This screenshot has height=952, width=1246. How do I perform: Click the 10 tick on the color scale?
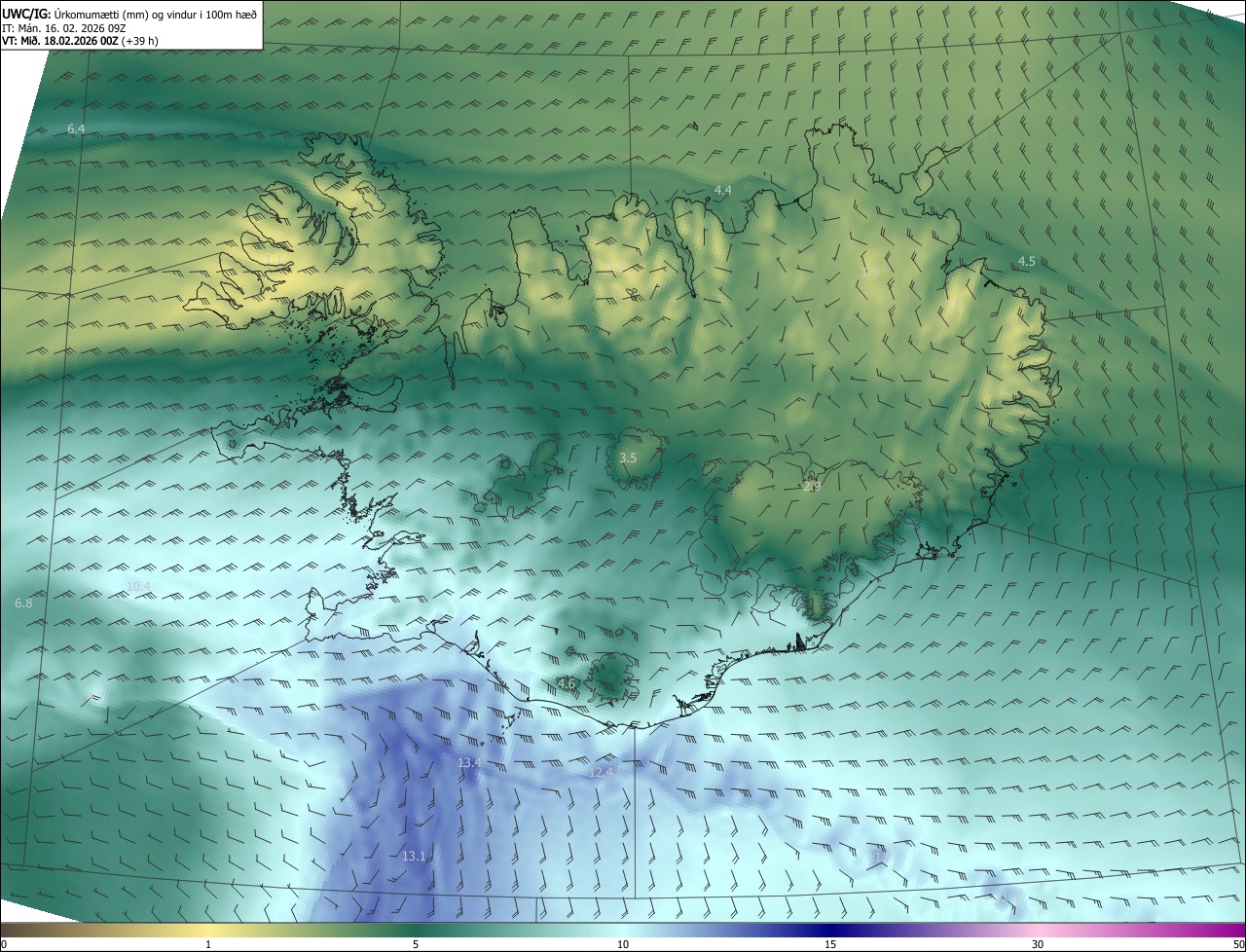point(623,944)
